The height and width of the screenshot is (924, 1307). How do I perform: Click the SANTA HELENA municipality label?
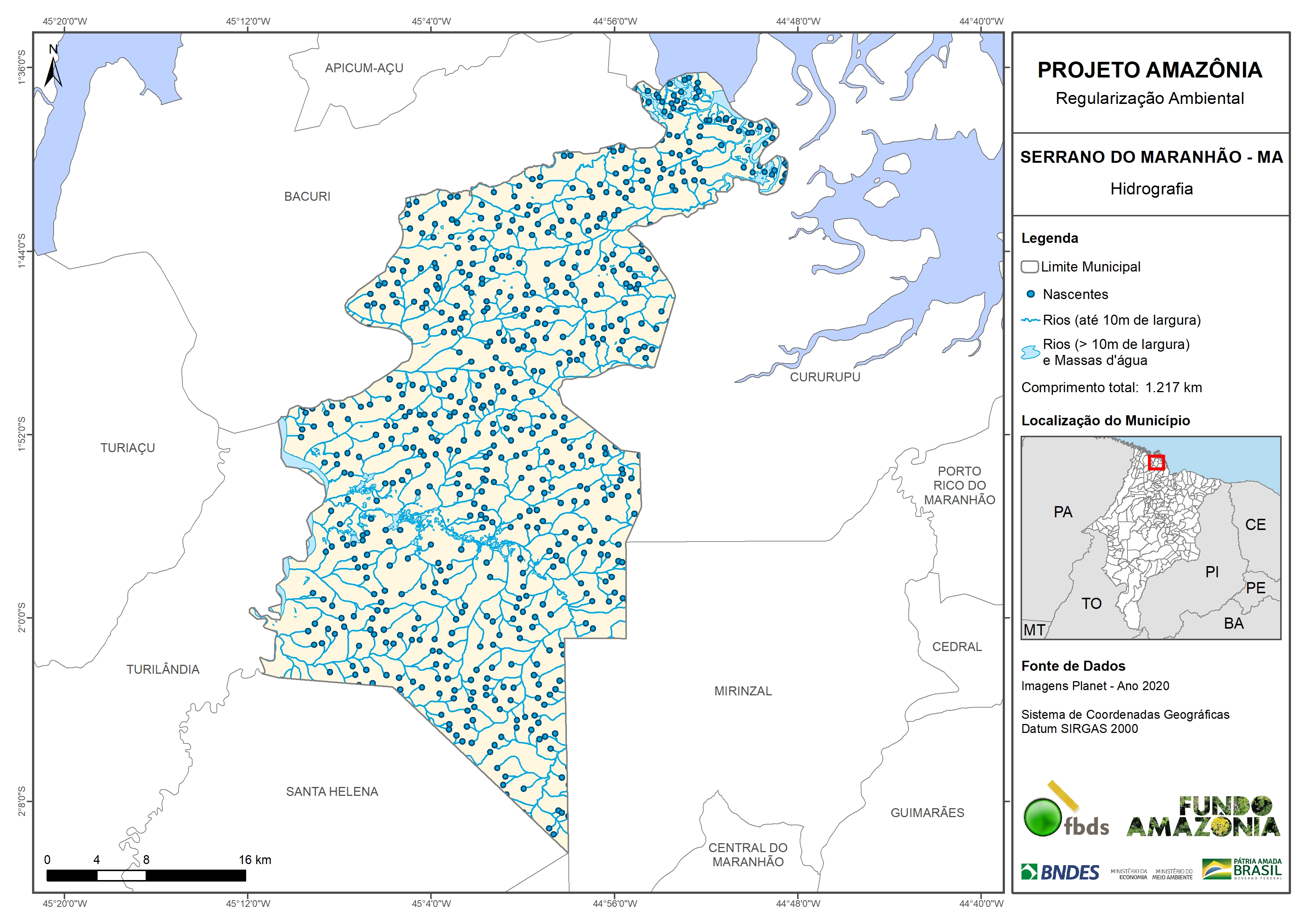click(x=332, y=792)
